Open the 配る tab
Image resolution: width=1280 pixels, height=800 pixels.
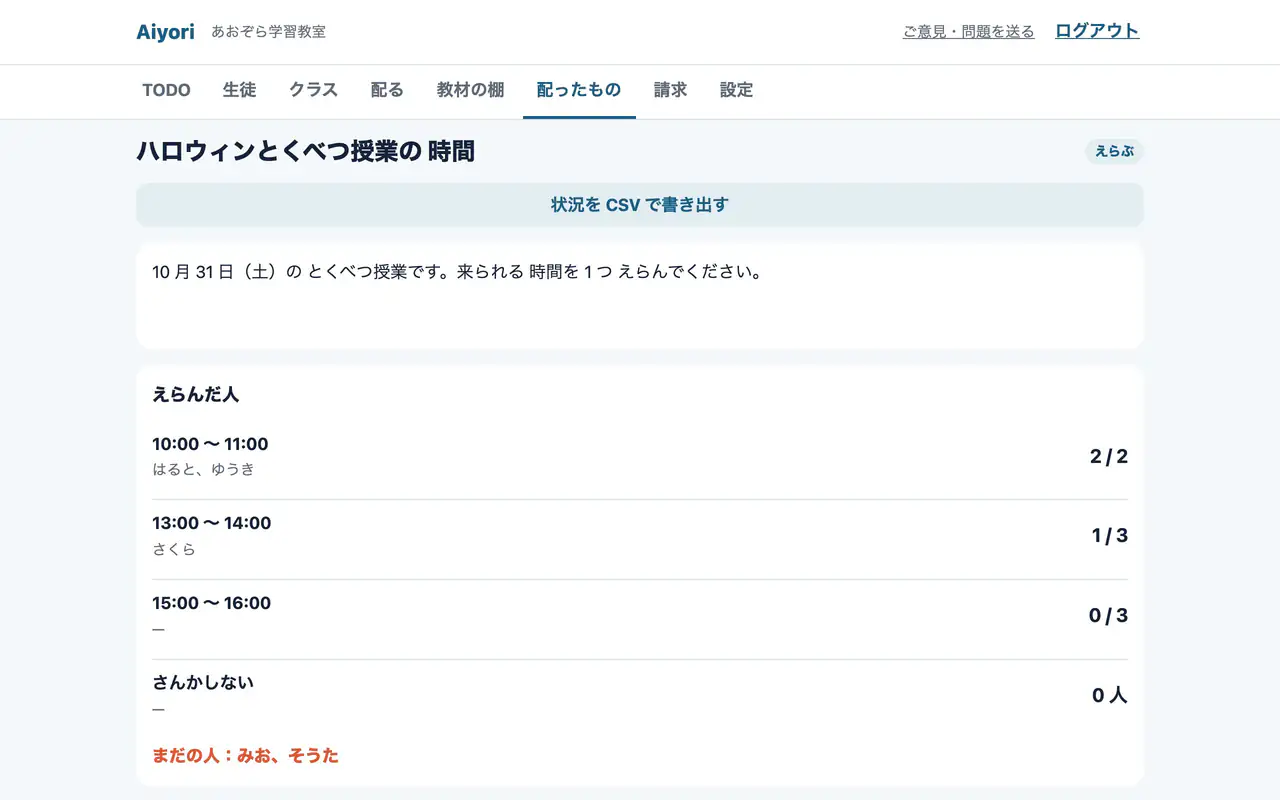point(387,90)
